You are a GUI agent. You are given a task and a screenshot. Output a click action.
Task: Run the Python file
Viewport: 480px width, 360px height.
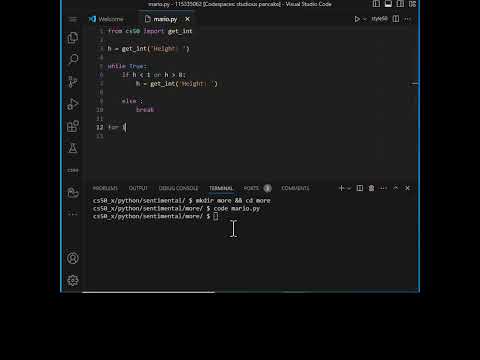click(x=357, y=19)
